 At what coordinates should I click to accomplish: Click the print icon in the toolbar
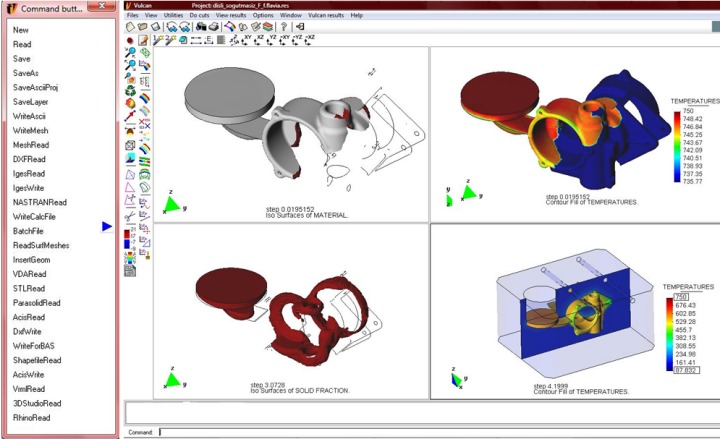[x=213, y=26]
